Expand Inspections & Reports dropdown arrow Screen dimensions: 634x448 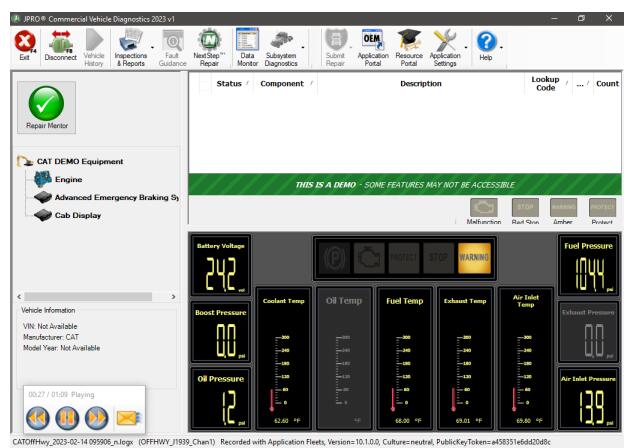[x=152, y=48]
